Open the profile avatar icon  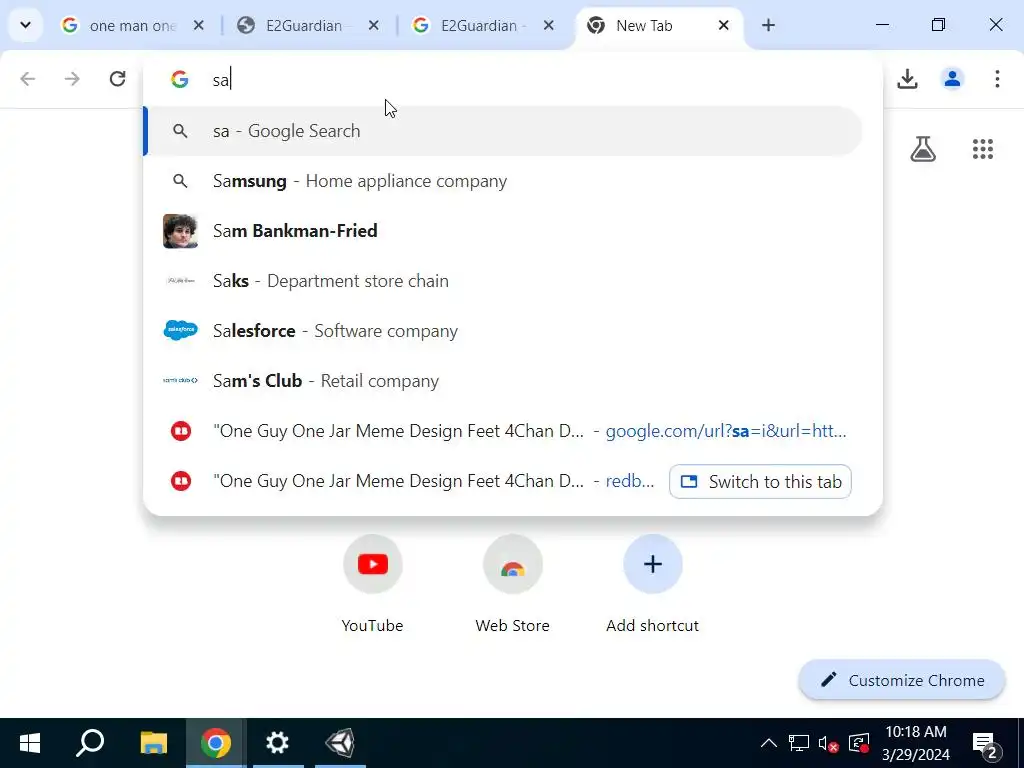(952, 79)
